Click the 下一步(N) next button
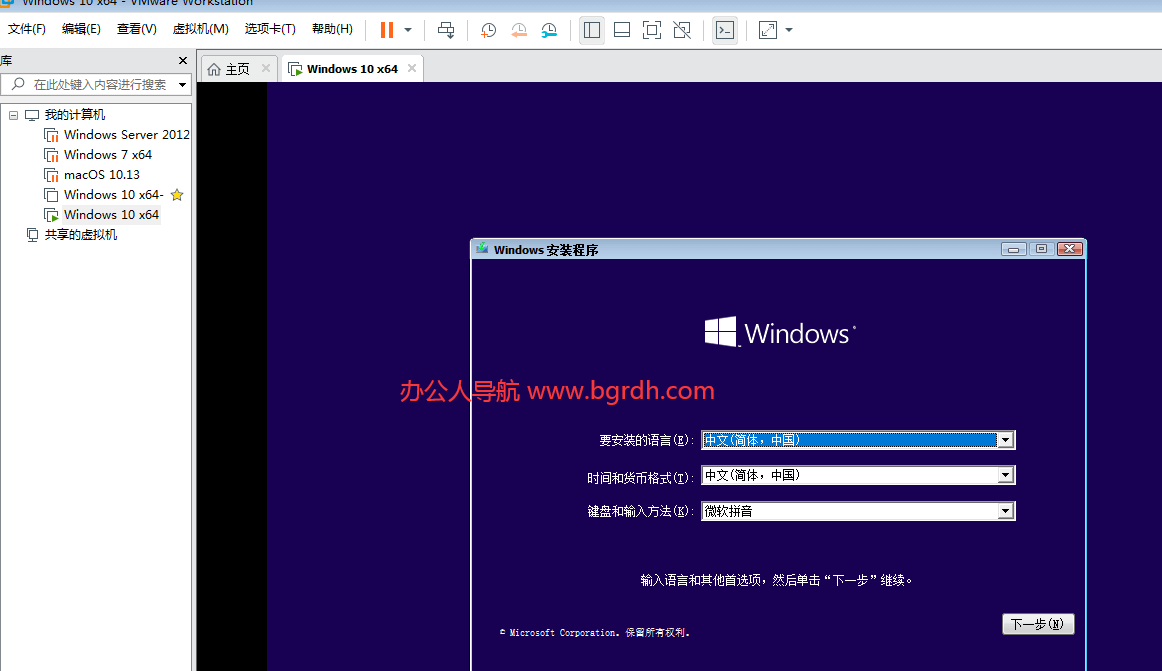 (1037, 623)
